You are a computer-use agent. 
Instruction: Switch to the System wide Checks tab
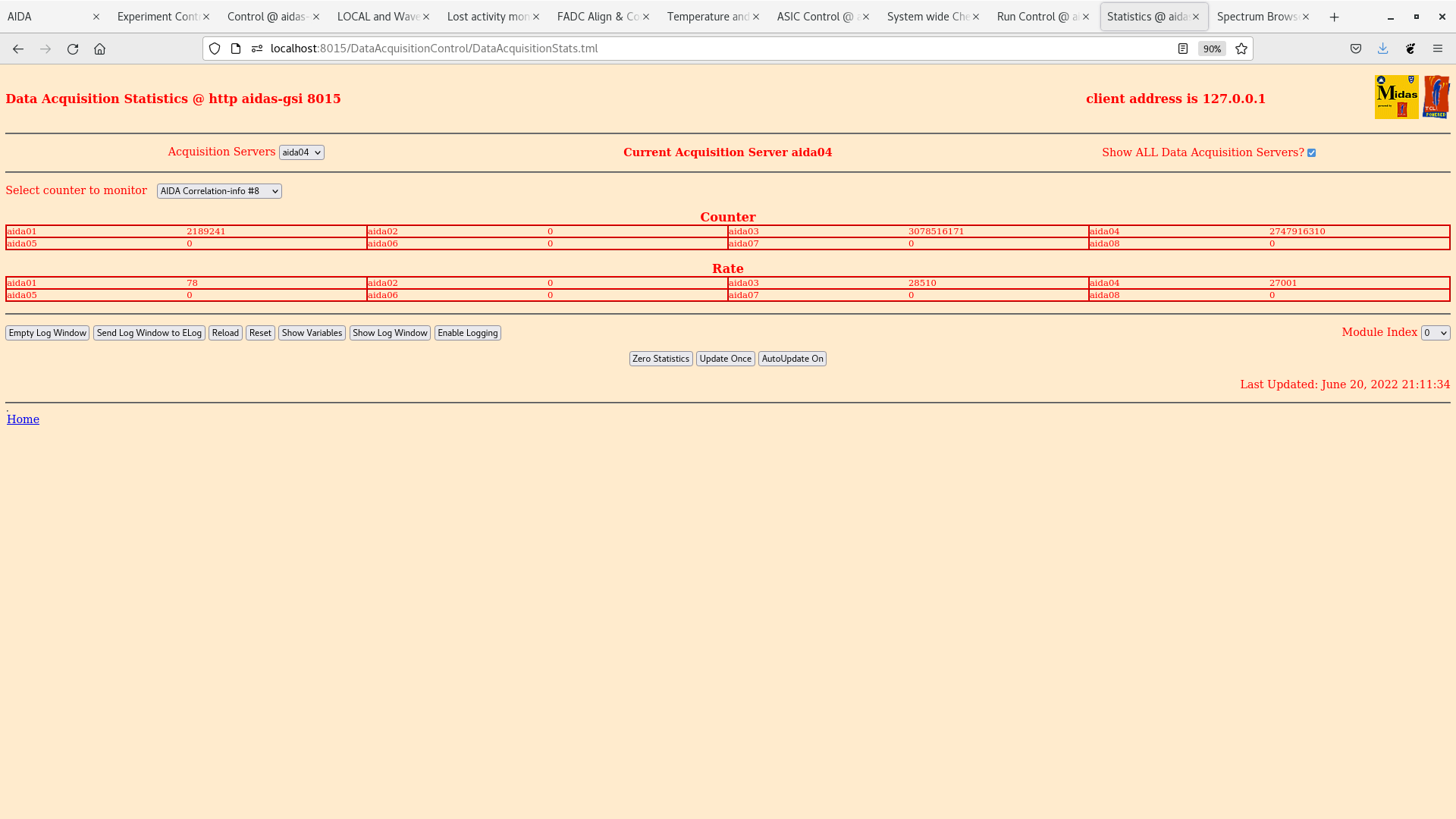pos(927,17)
